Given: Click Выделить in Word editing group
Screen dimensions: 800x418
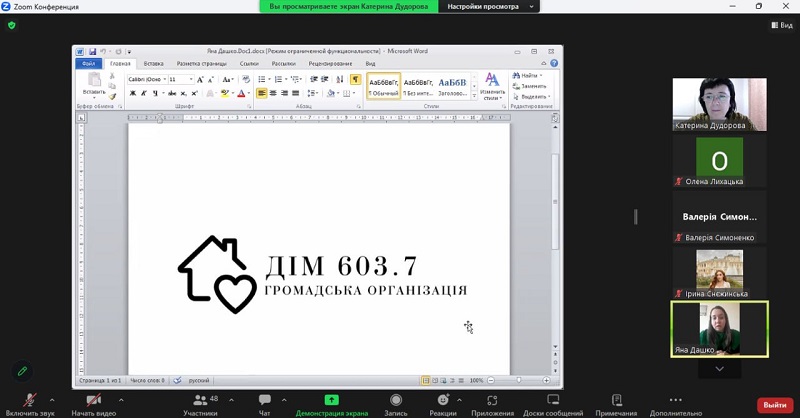Looking at the screenshot, I should tap(532, 96).
